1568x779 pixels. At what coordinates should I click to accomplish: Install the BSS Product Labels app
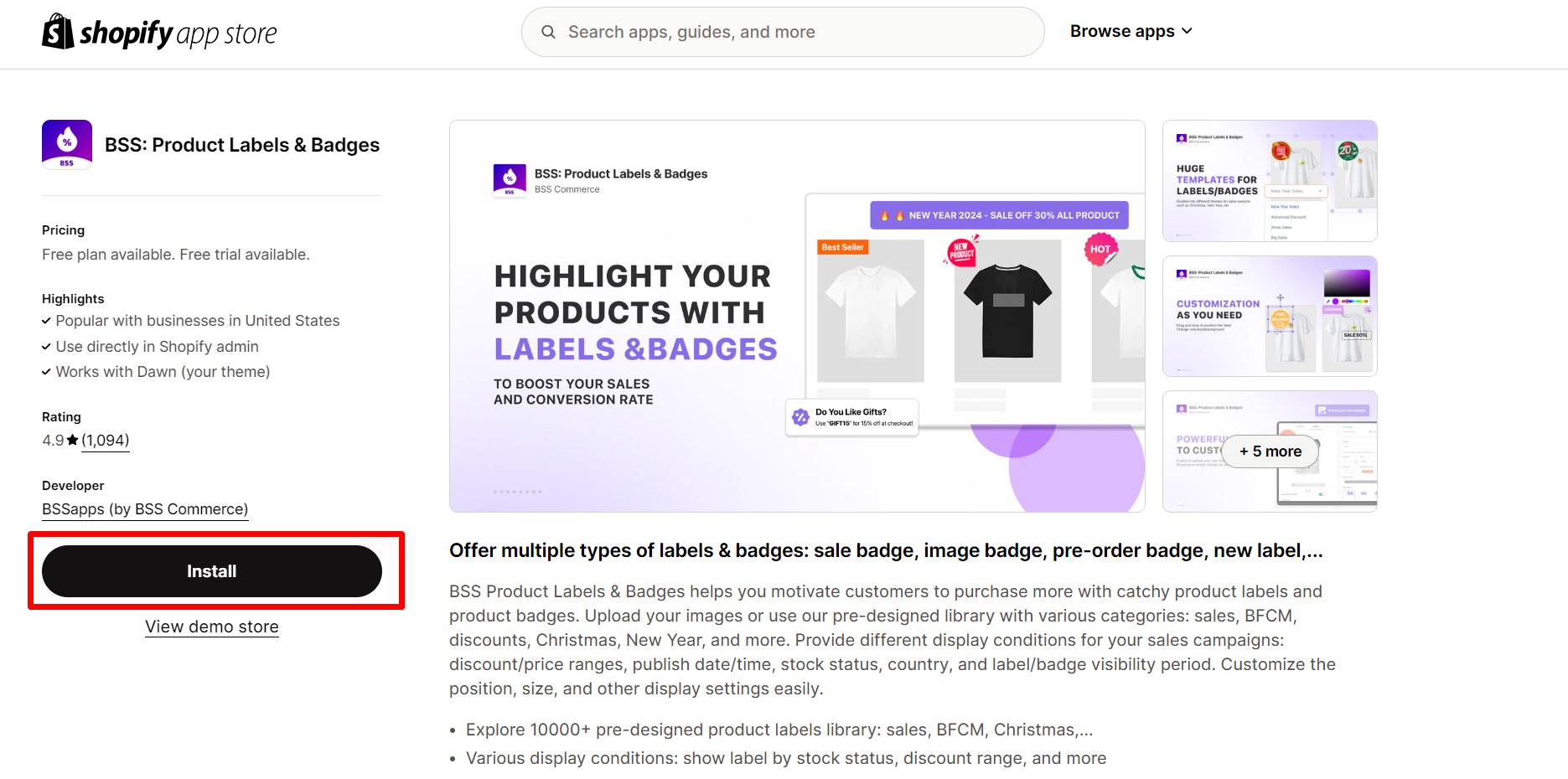tap(211, 570)
